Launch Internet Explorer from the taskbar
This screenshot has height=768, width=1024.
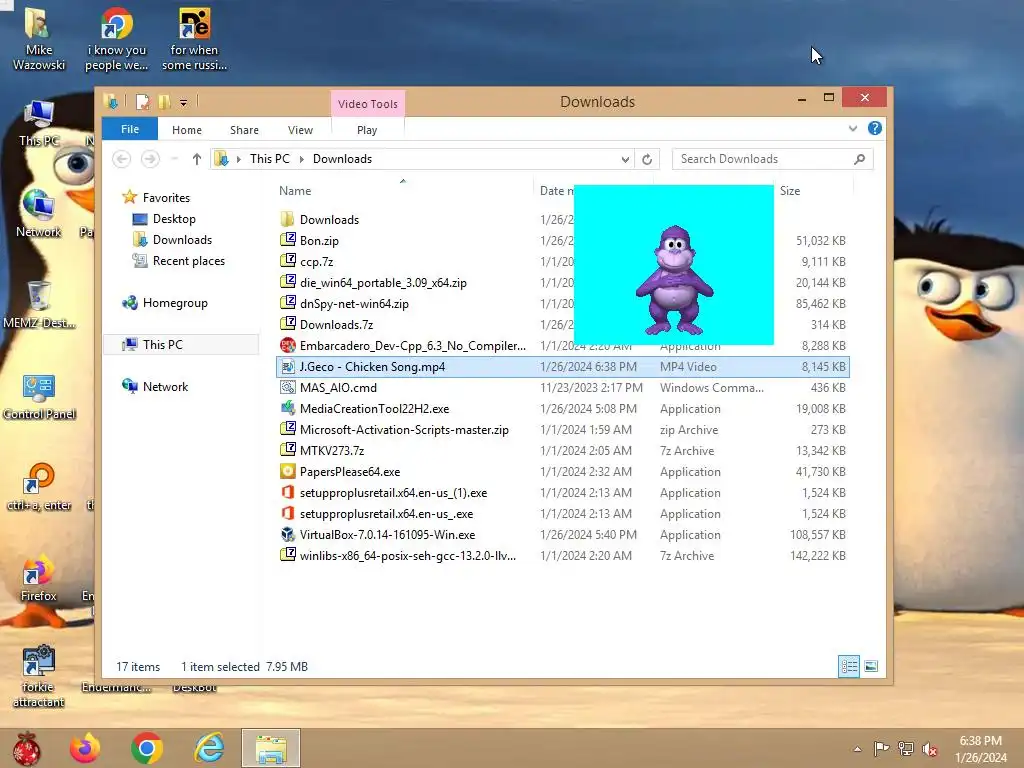(x=209, y=748)
